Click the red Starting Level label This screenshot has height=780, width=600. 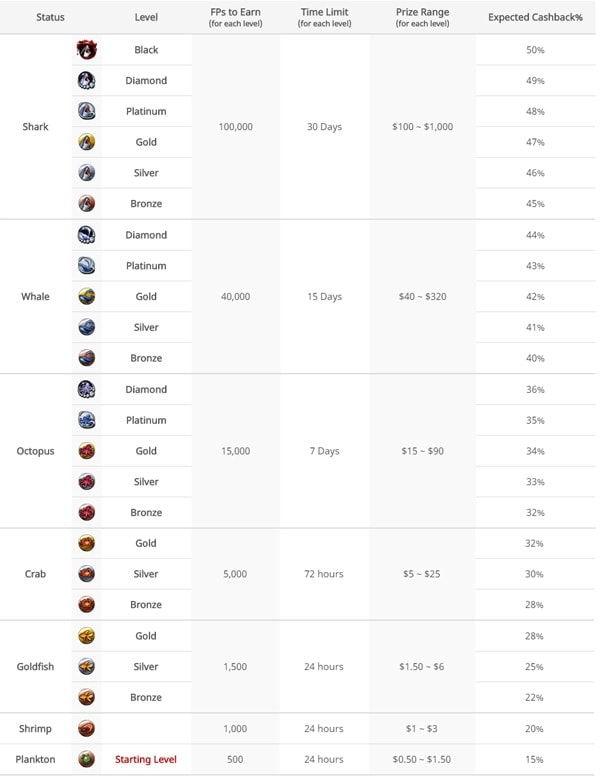(146, 760)
